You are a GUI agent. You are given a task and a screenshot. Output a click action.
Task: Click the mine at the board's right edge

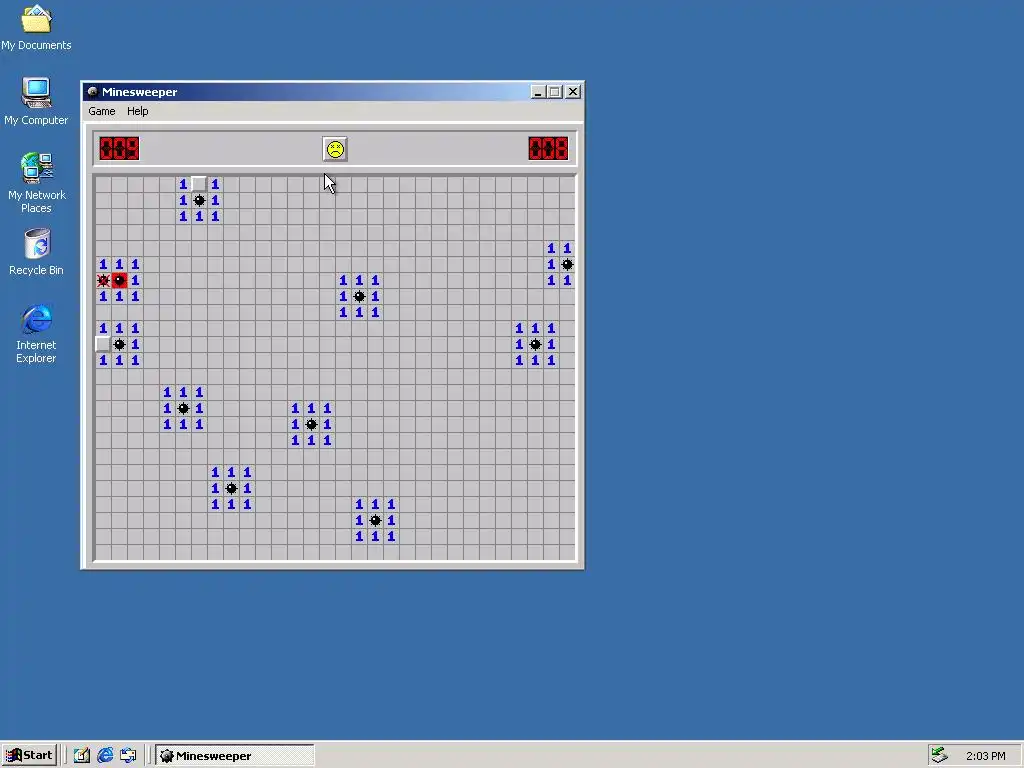(x=567, y=264)
